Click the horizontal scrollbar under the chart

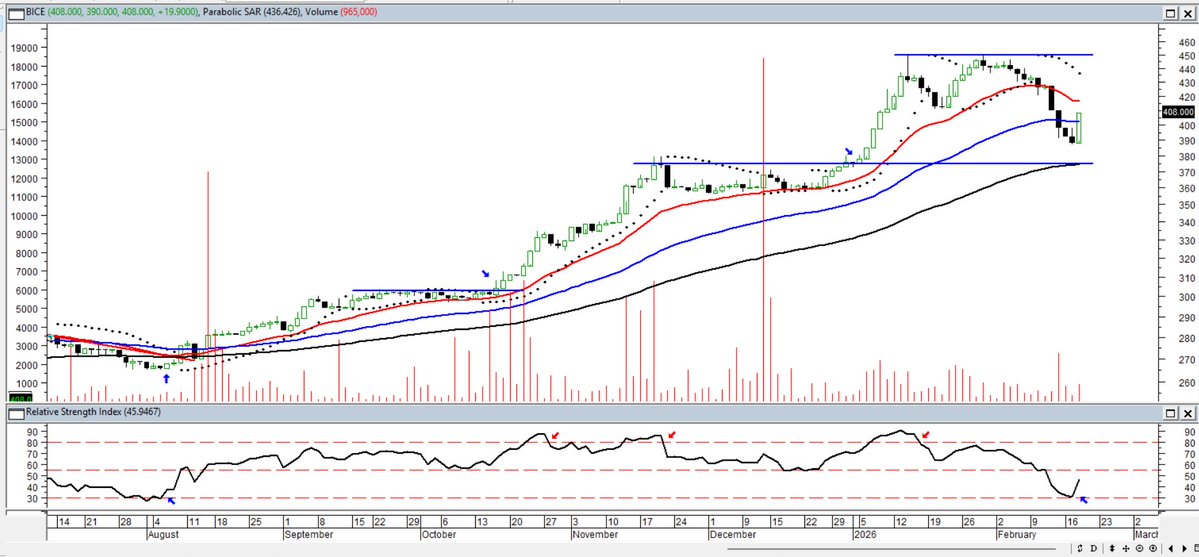tap(891, 548)
